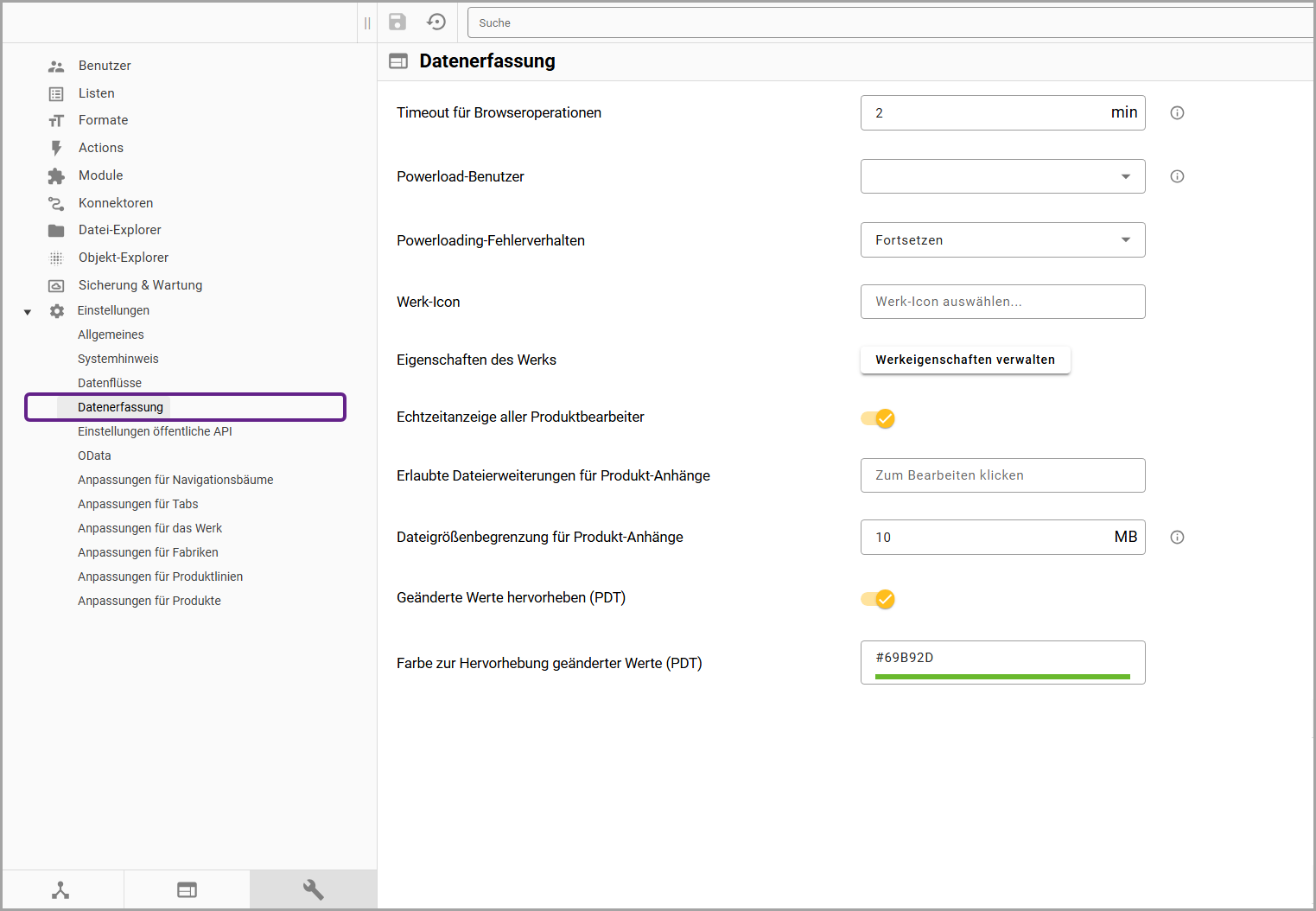The width and height of the screenshot is (1316, 911).
Task: Show info for Timeout für Browseroperationen
Action: (1177, 113)
